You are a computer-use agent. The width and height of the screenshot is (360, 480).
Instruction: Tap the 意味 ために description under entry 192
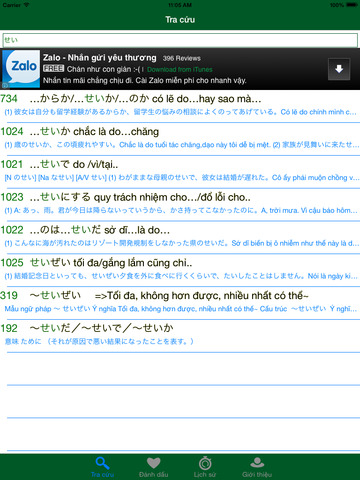[99, 341]
